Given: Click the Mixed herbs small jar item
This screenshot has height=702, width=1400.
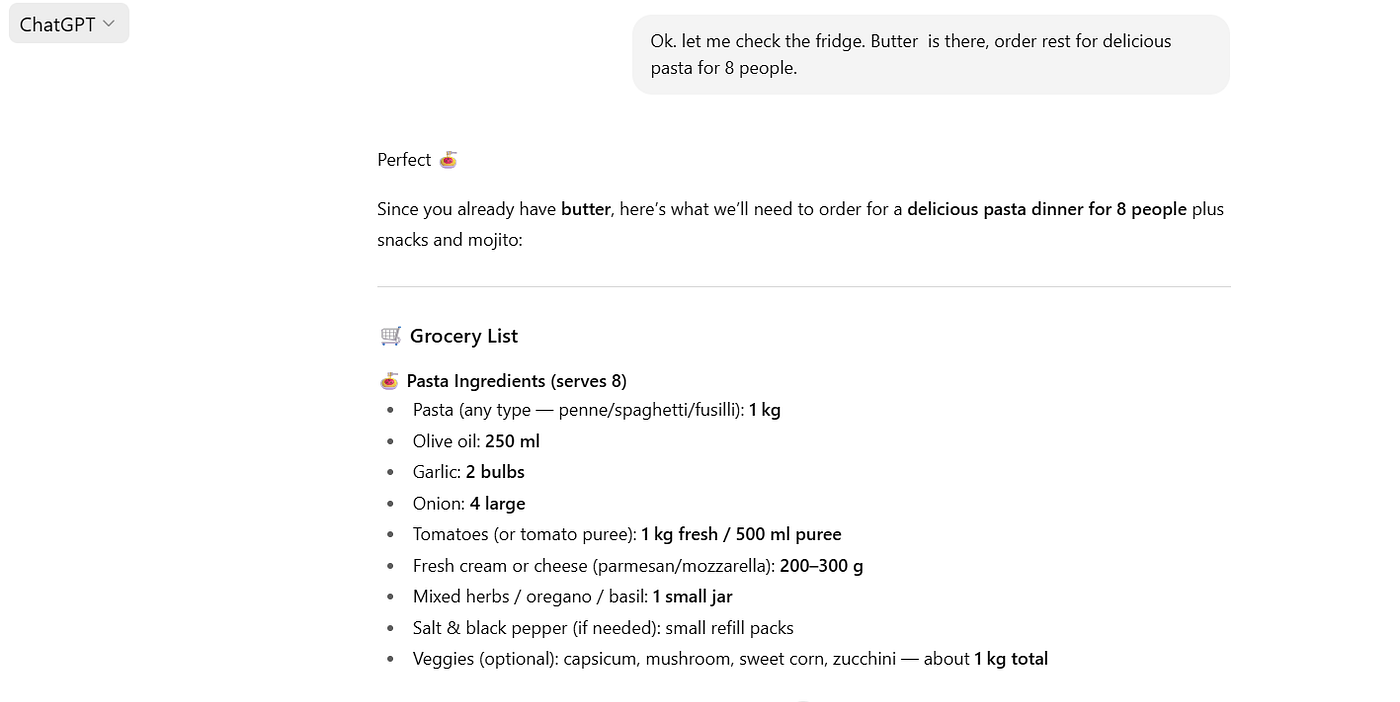Looking at the screenshot, I should pyautogui.click(x=572, y=596).
